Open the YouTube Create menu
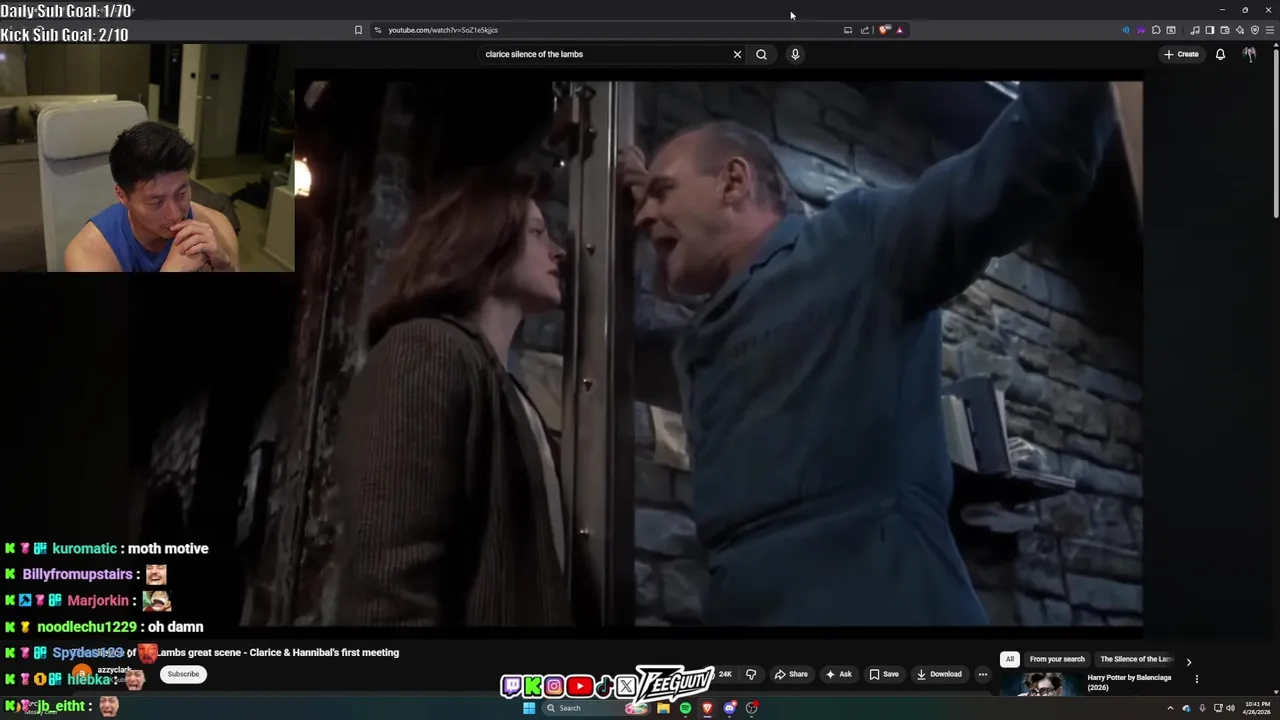The image size is (1280, 720). click(x=1181, y=54)
